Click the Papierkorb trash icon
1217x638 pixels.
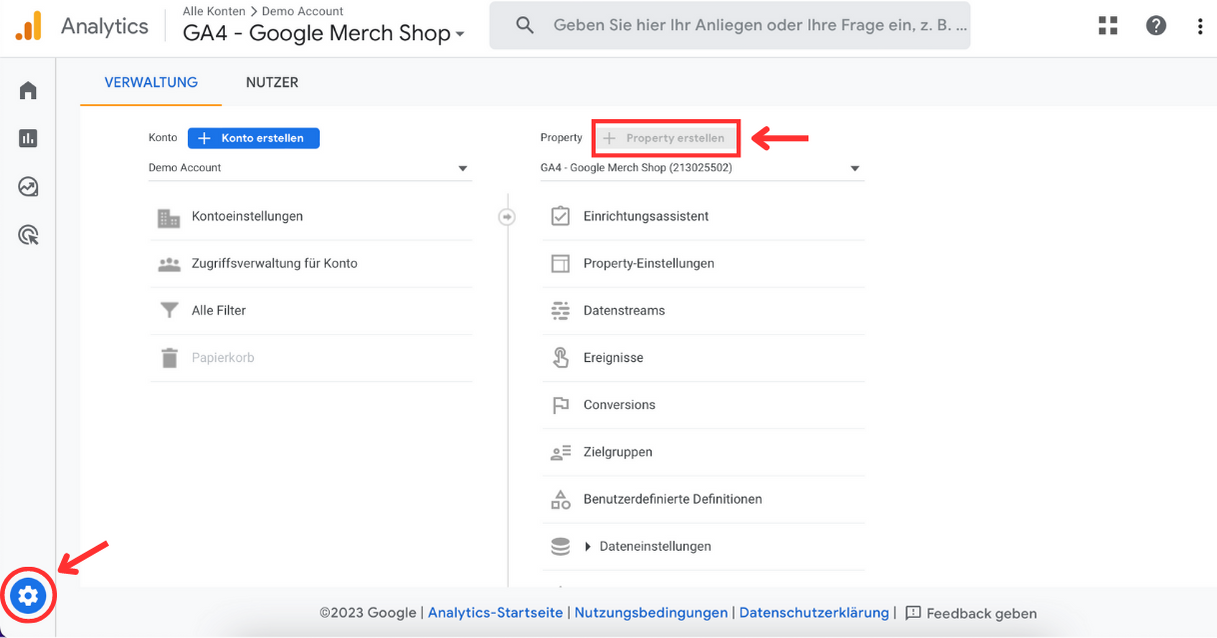169,358
